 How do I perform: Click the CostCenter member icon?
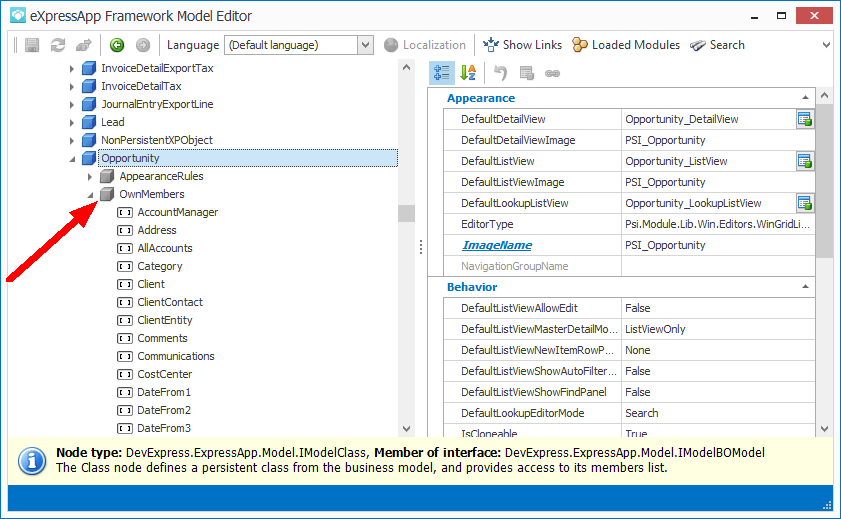(125, 374)
